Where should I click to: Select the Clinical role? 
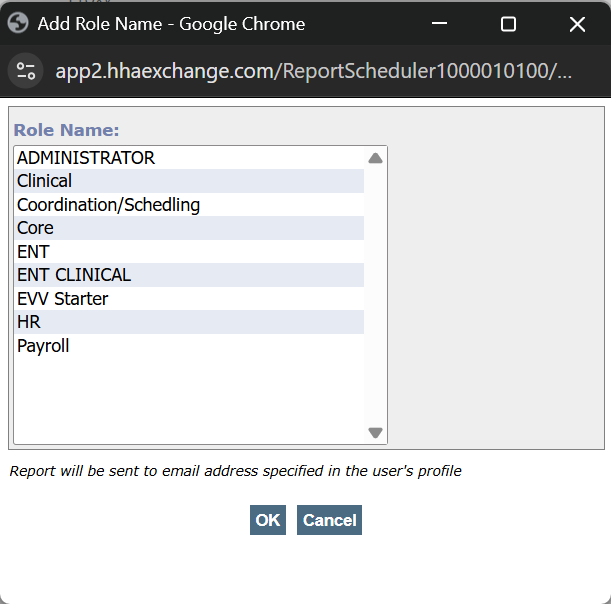click(x=45, y=181)
